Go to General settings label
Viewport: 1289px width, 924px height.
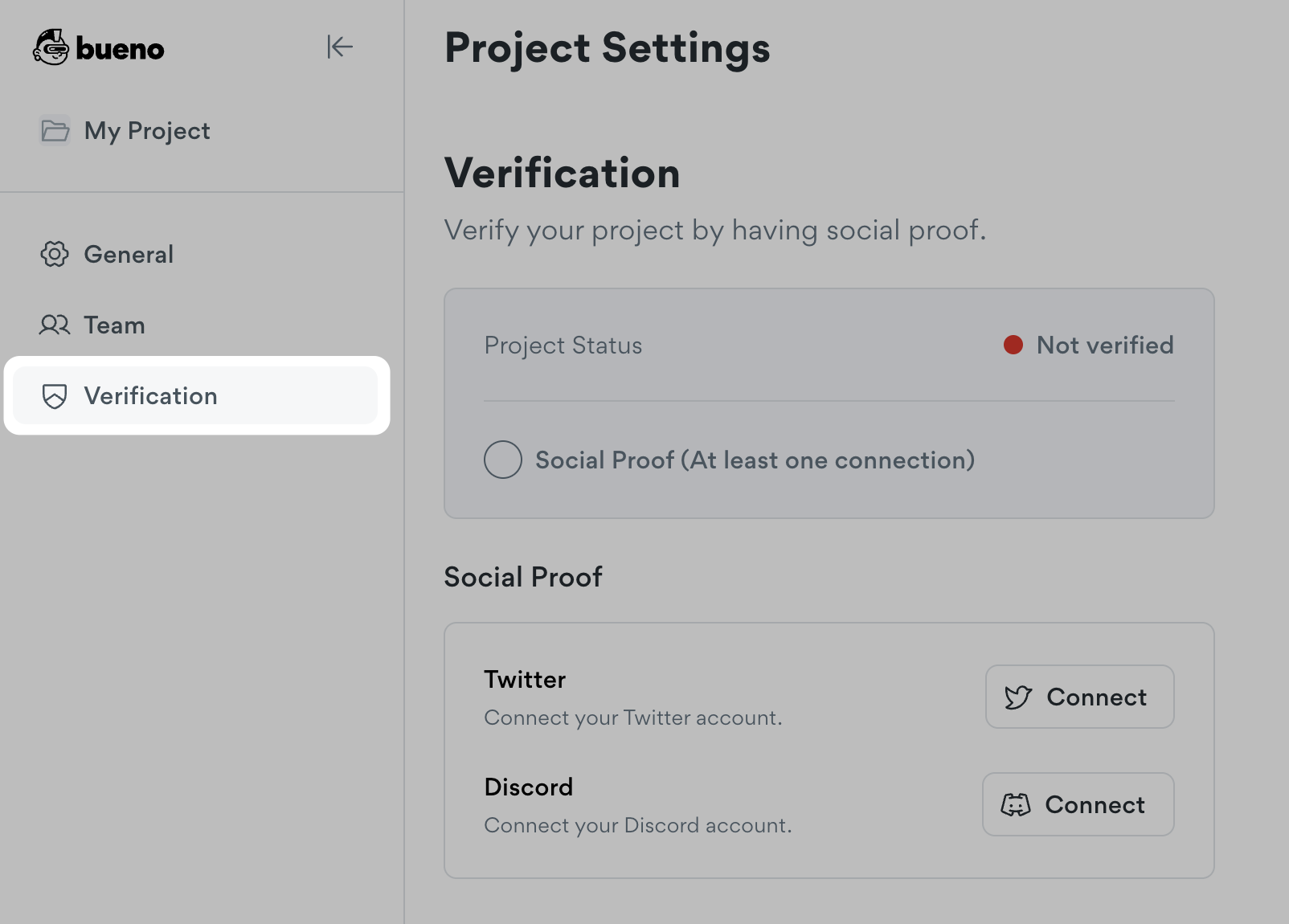(129, 255)
